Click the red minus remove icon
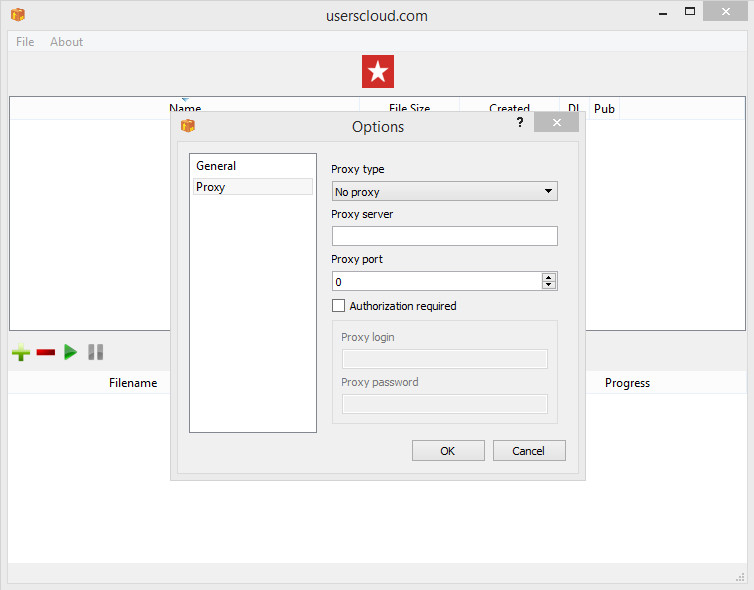This screenshot has height=590, width=754. tap(46, 352)
